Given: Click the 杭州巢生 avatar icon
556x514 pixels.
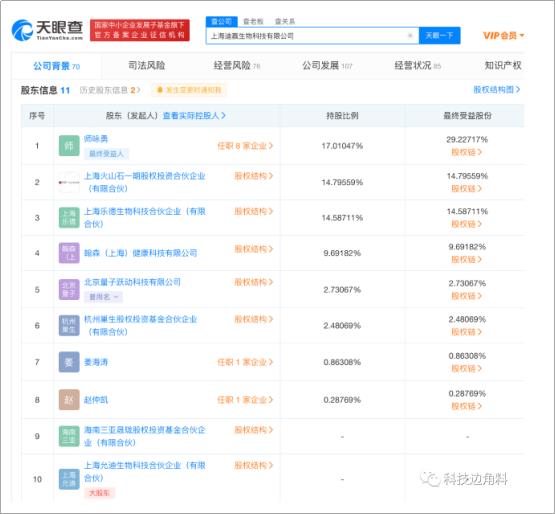Looking at the screenshot, I should click(69, 325).
